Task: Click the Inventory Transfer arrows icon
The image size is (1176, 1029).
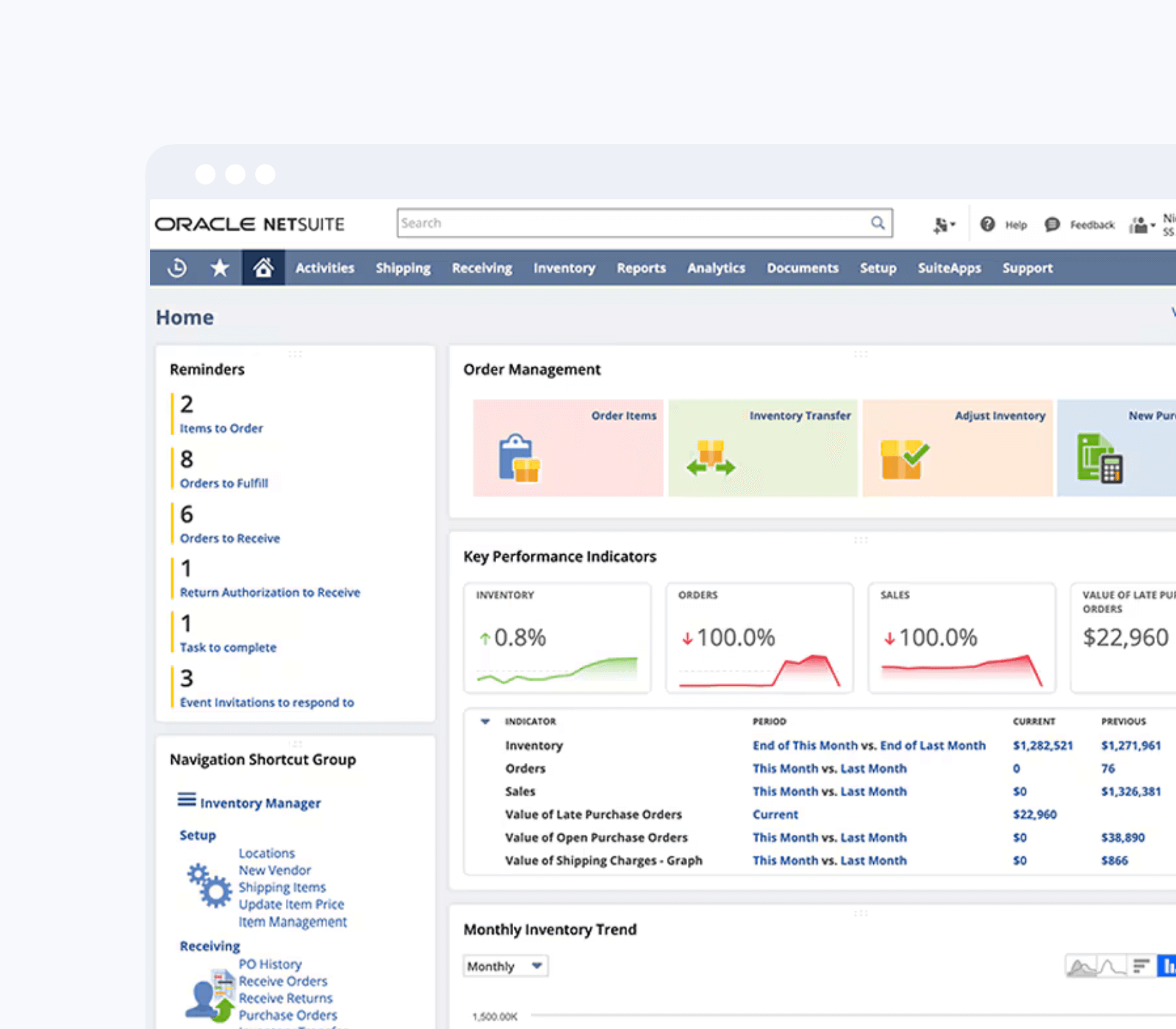Action: (711, 458)
